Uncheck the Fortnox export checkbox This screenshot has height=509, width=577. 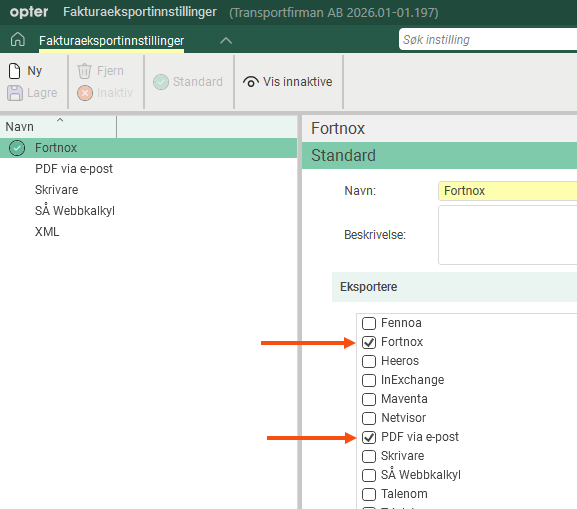coord(369,342)
